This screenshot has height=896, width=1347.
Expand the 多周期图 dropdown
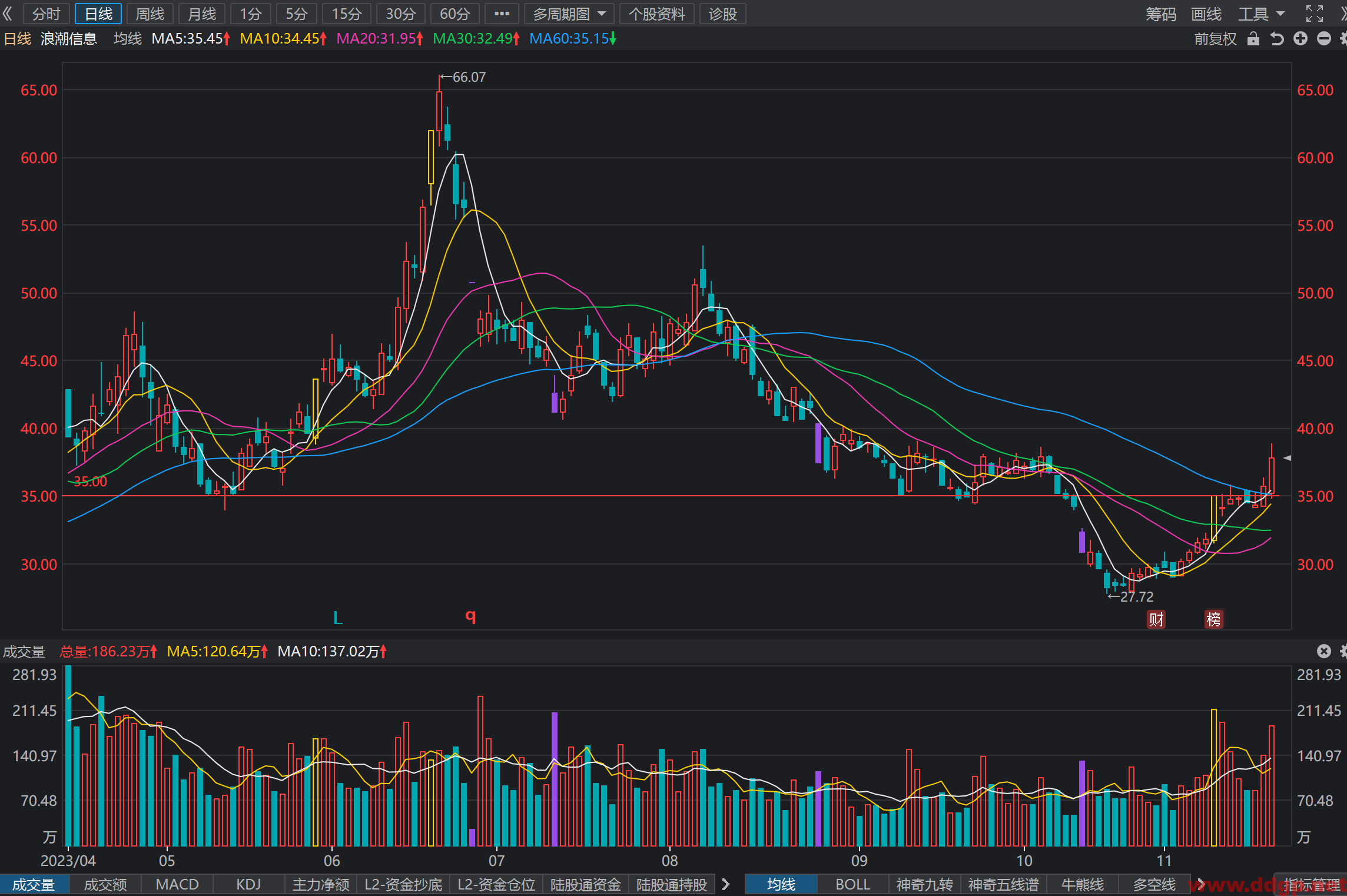pyautogui.click(x=569, y=14)
